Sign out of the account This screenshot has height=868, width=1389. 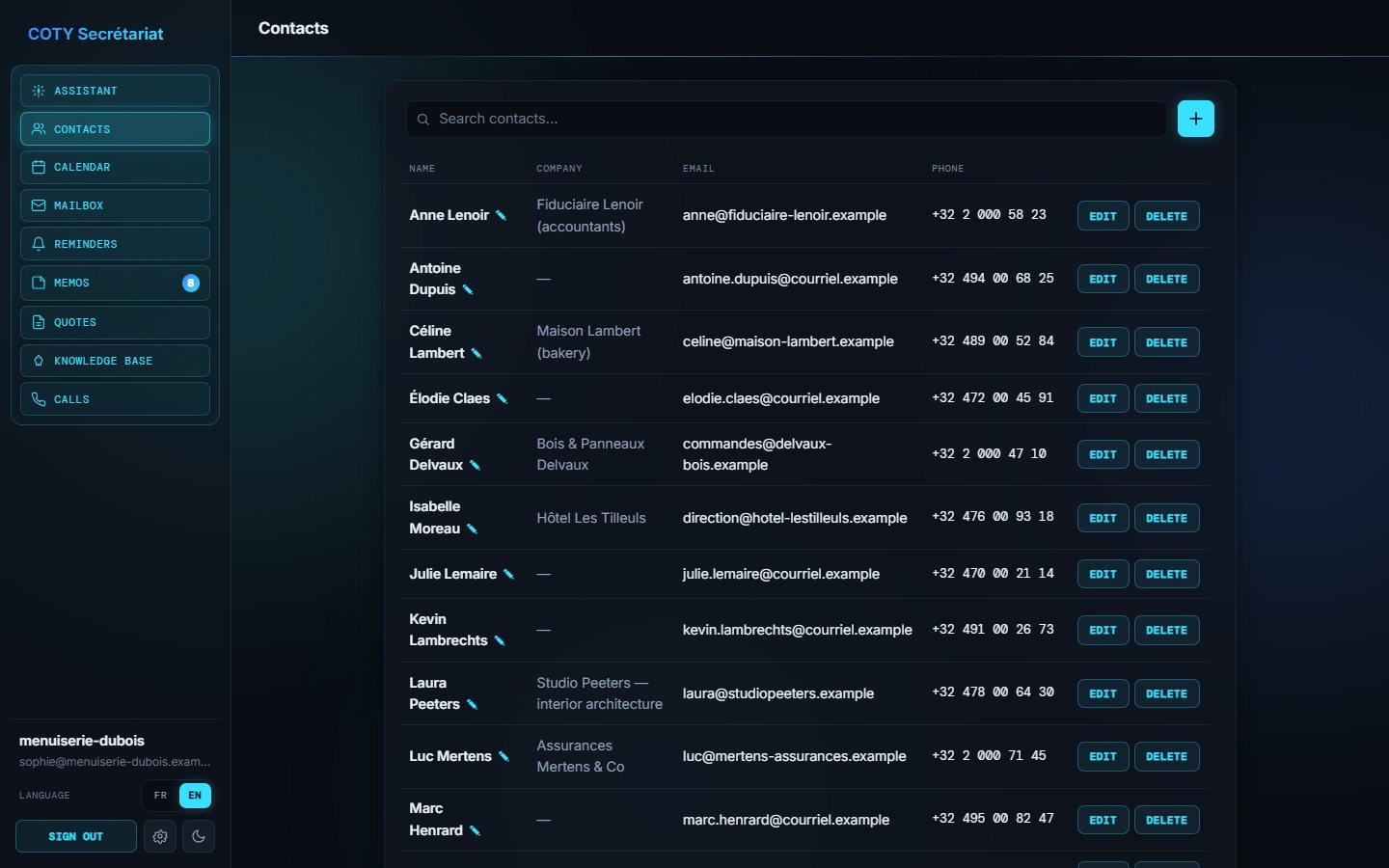tap(75, 836)
